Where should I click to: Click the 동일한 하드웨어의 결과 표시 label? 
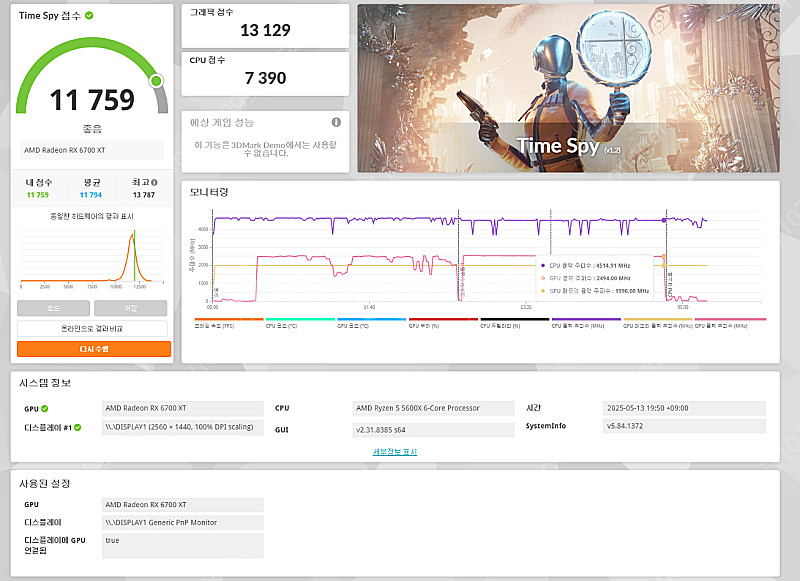pos(92,216)
